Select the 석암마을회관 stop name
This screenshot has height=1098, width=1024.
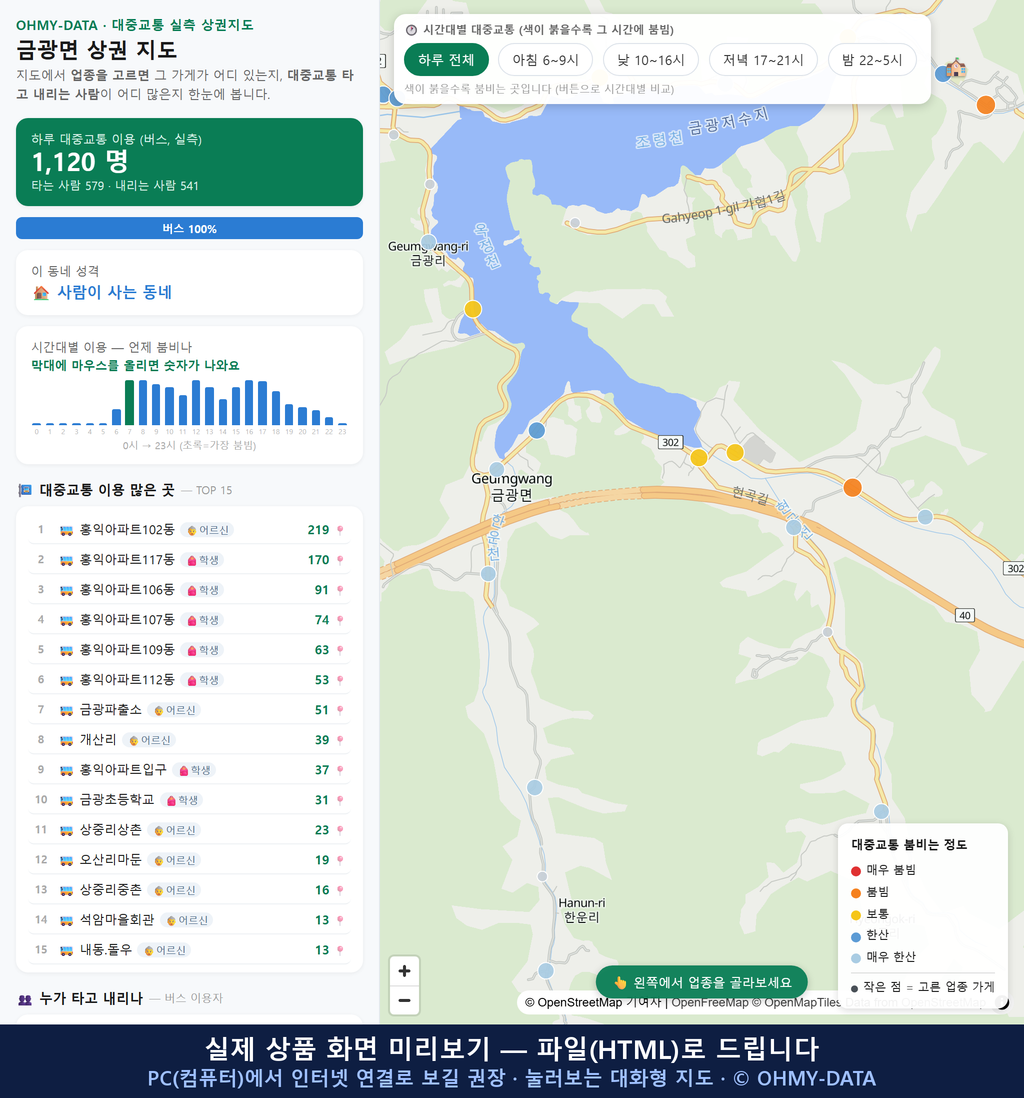pyautogui.click(x=117, y=920)
